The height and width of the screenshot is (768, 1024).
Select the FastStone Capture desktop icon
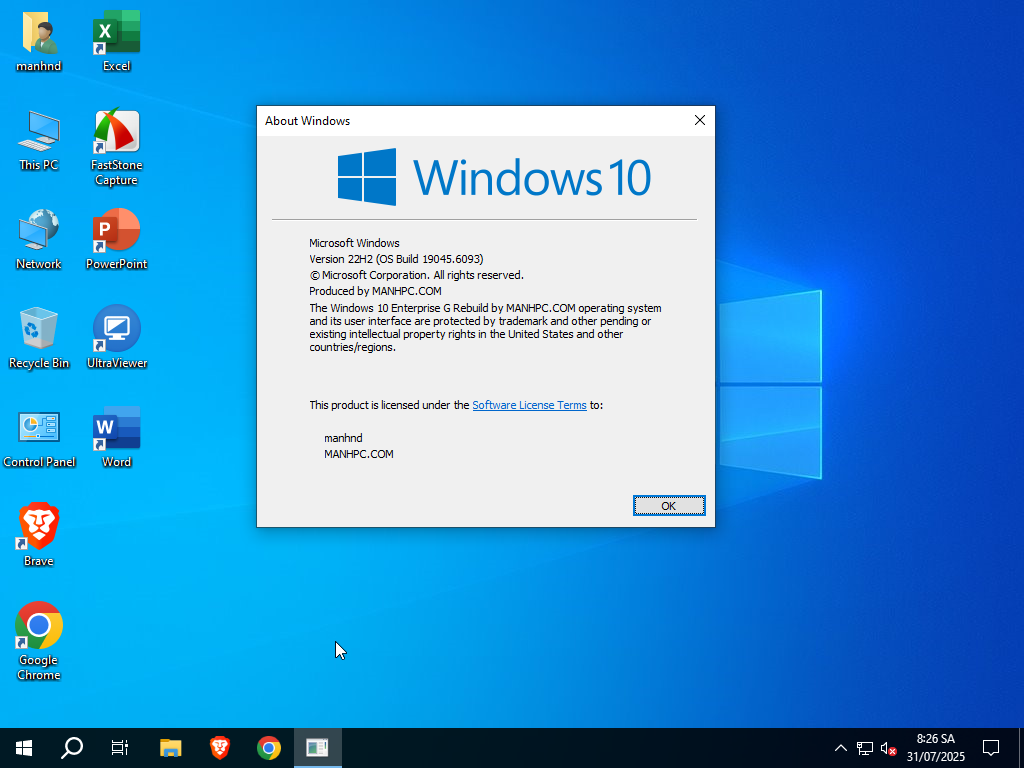(116, 133)
